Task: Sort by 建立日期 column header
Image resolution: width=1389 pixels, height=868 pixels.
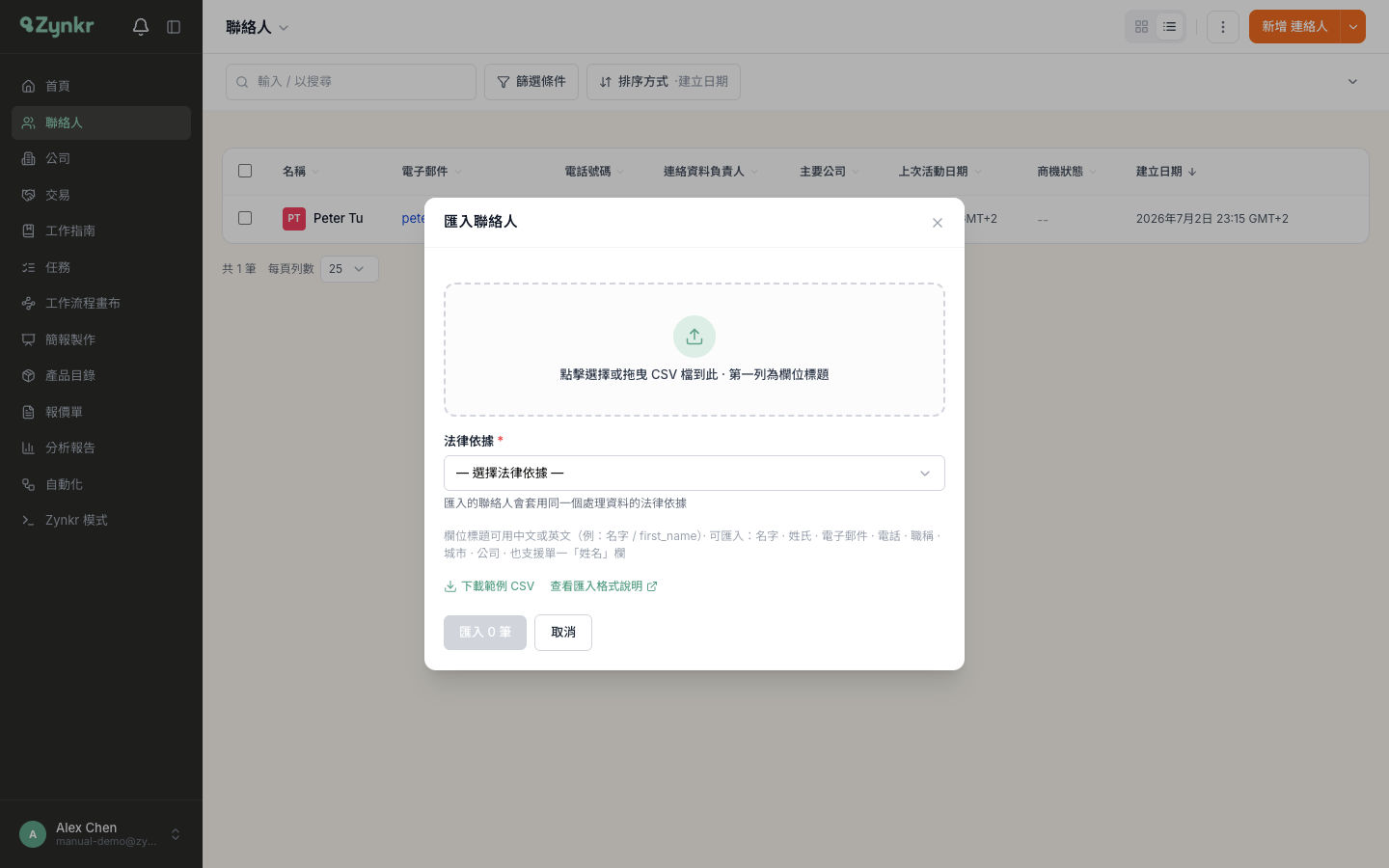Action: [1166, 172]
